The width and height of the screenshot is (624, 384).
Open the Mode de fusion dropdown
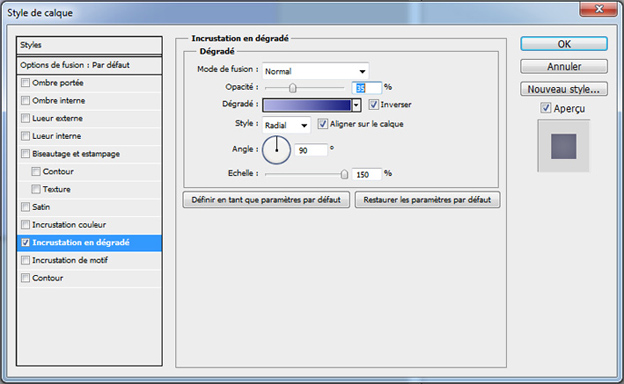[x=316, y=71]
